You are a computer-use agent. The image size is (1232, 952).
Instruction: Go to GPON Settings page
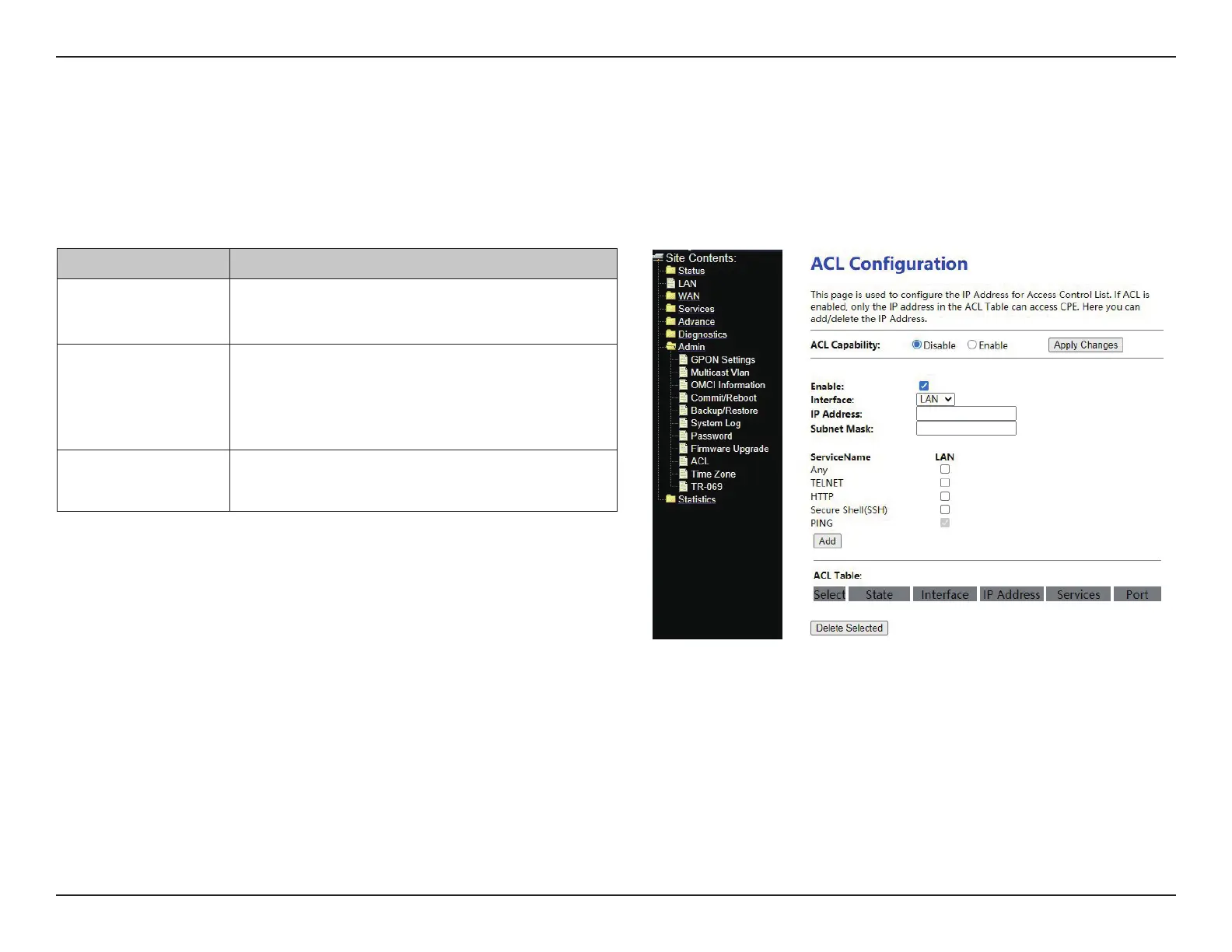pyautogui.click(x=723, y=360)
